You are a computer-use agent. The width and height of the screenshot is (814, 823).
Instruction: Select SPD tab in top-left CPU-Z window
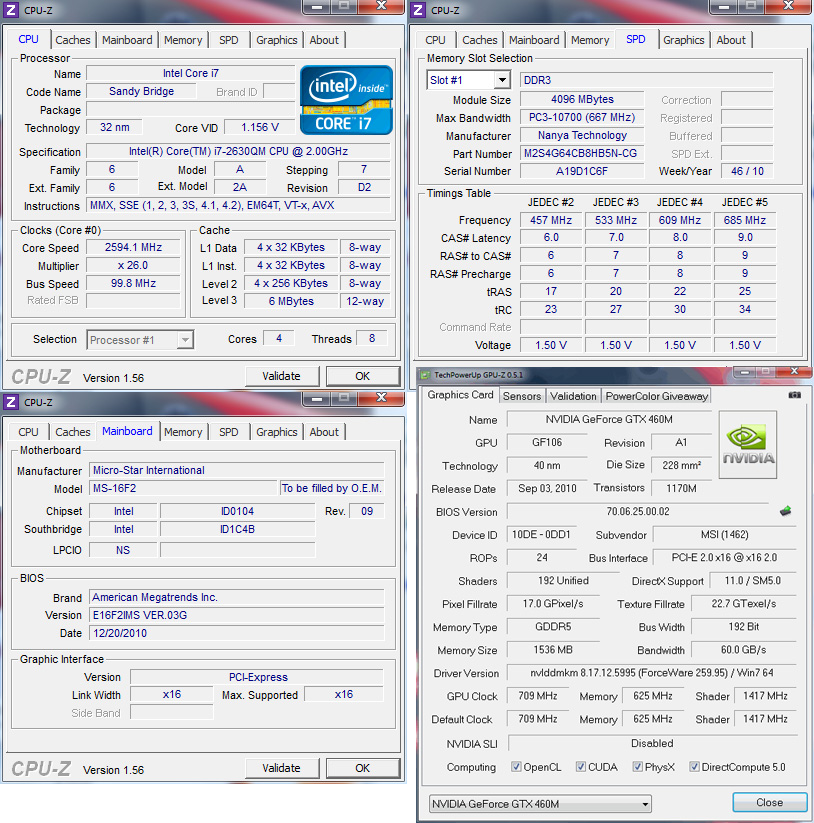coord(228,40)
